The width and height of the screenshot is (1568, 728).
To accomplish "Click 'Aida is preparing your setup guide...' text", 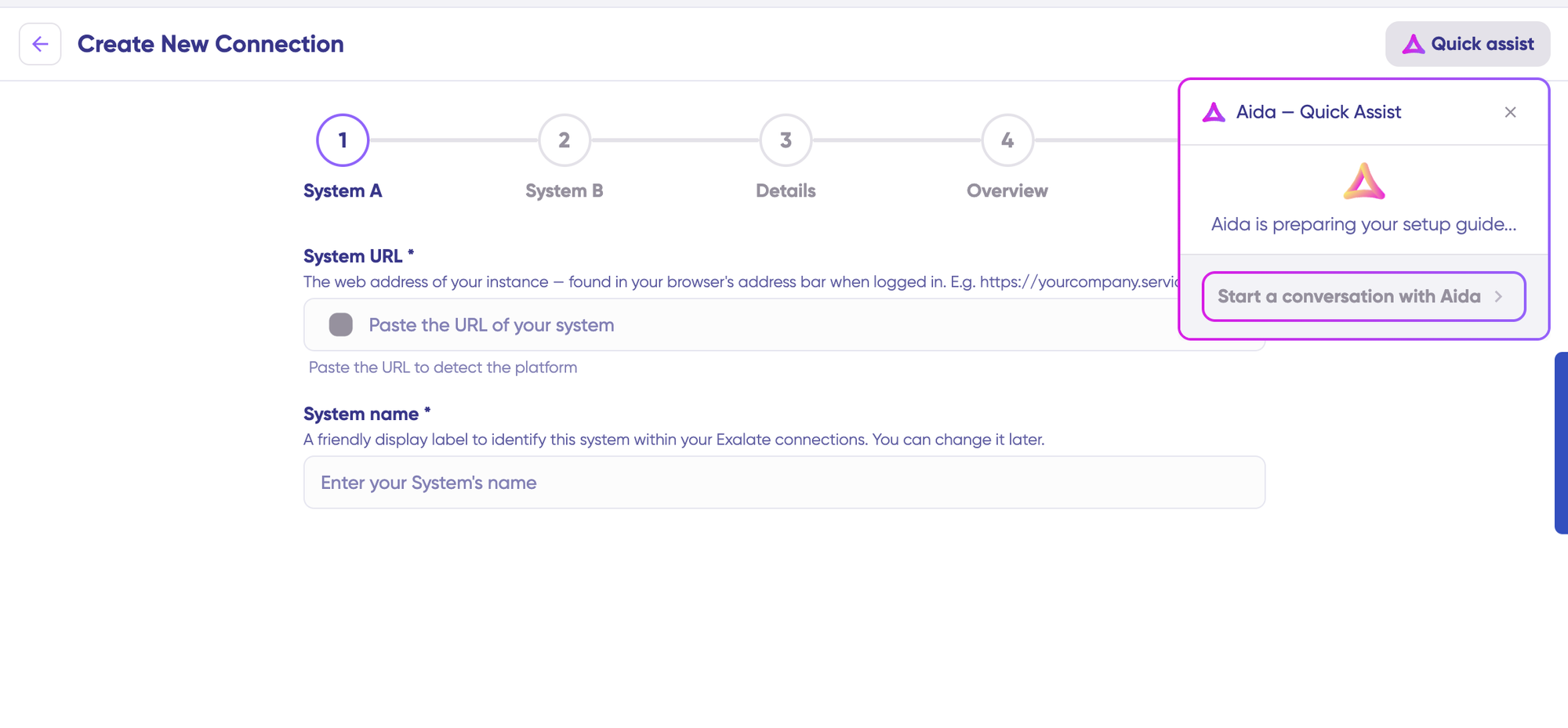I will 1363,224.
